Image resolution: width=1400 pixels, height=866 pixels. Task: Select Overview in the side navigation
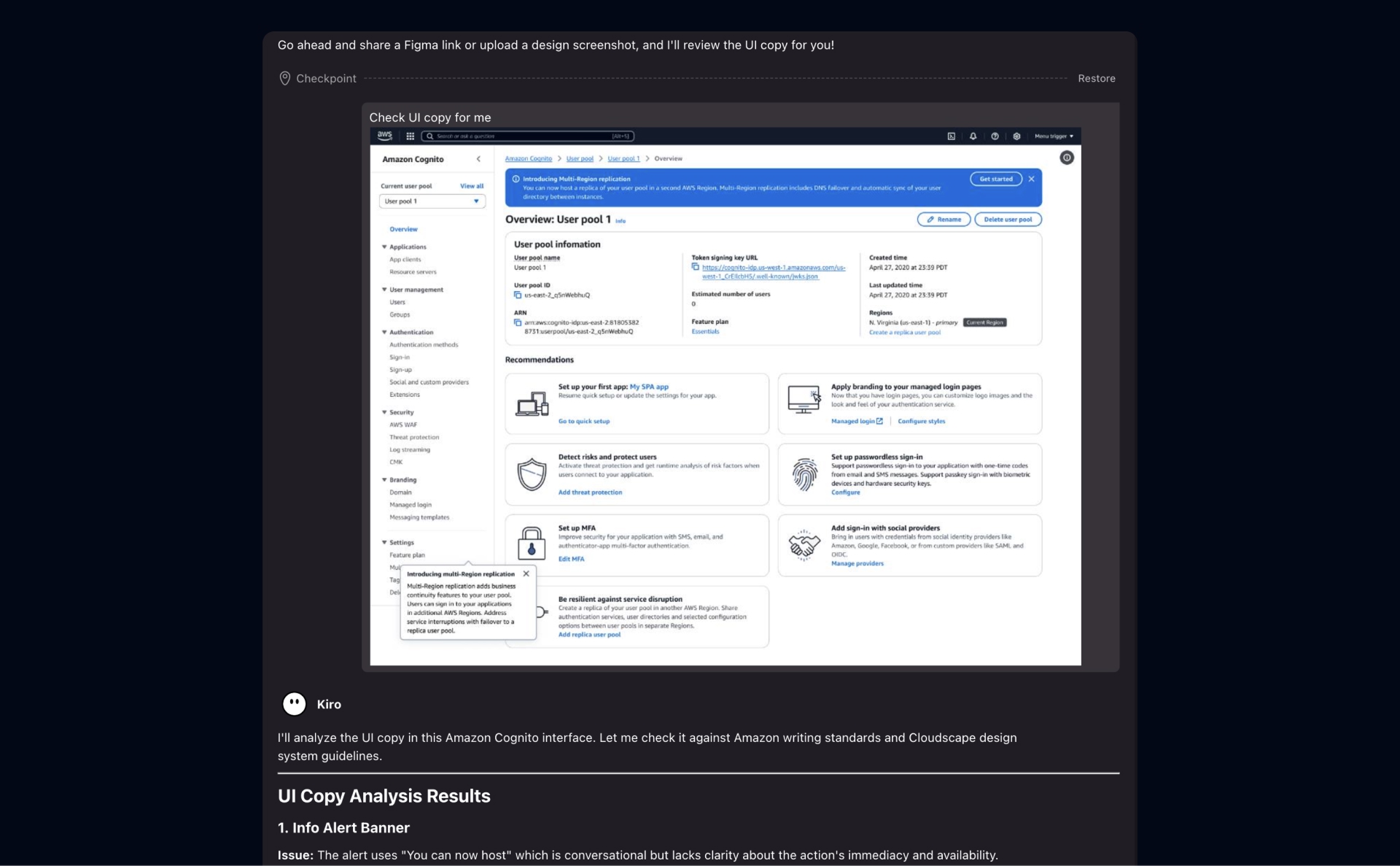click(x=403, y=229)
